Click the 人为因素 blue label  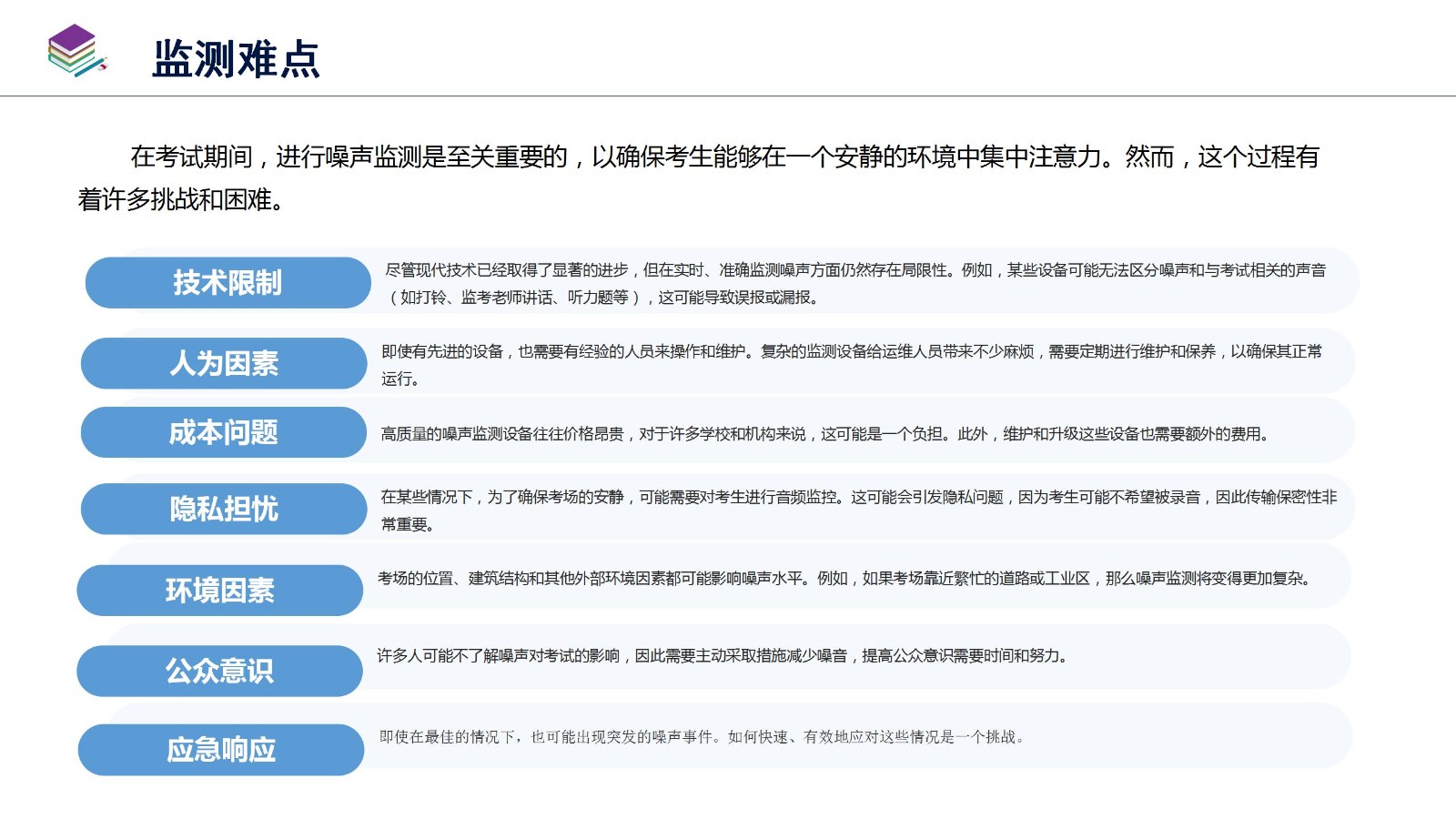point(224,364)
